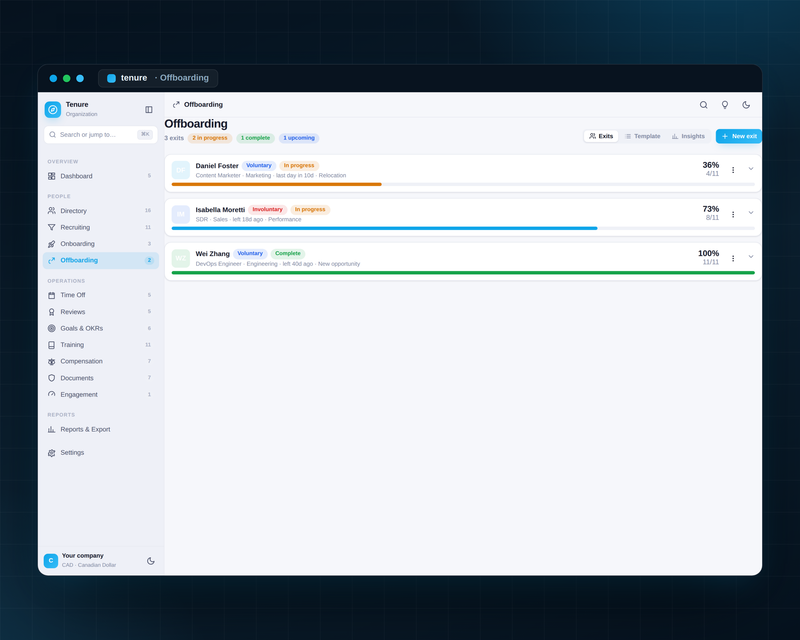Image resolution: width=800 pixels, height=640 pixels.
Task: Click Voluntary tag on Daniel Foster
Action: [x=259, y=166]
